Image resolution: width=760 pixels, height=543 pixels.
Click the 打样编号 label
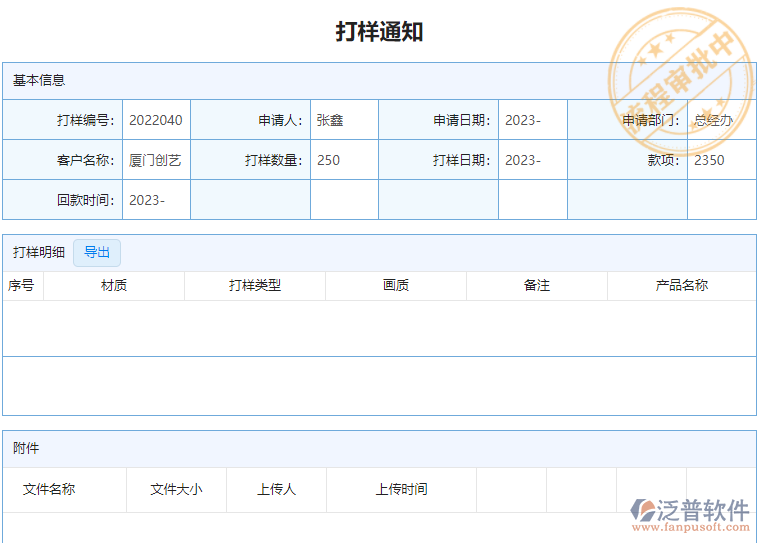pos(86,120)
